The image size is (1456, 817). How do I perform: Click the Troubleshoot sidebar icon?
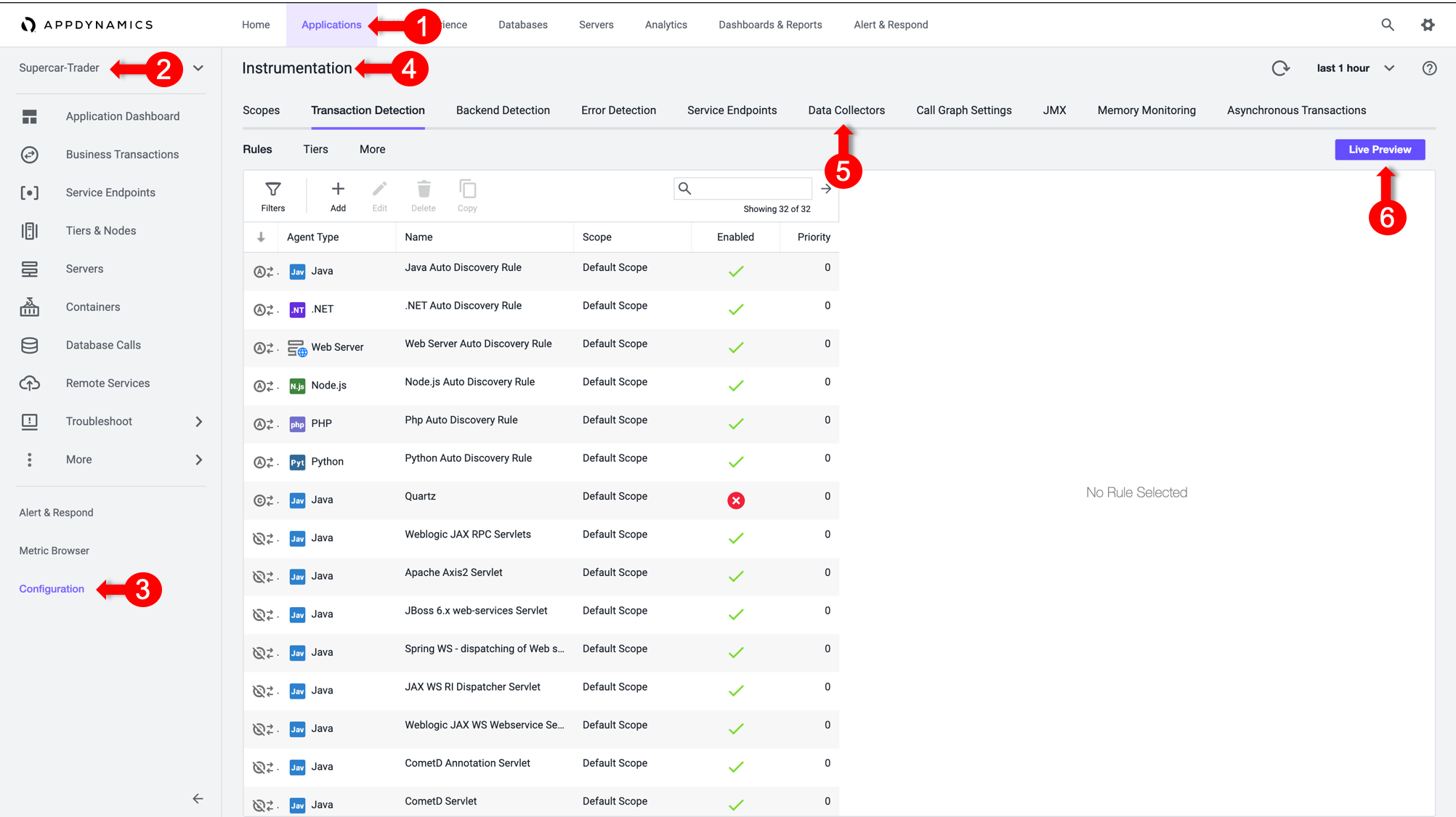pyautogui.click(x=30, y=421)
